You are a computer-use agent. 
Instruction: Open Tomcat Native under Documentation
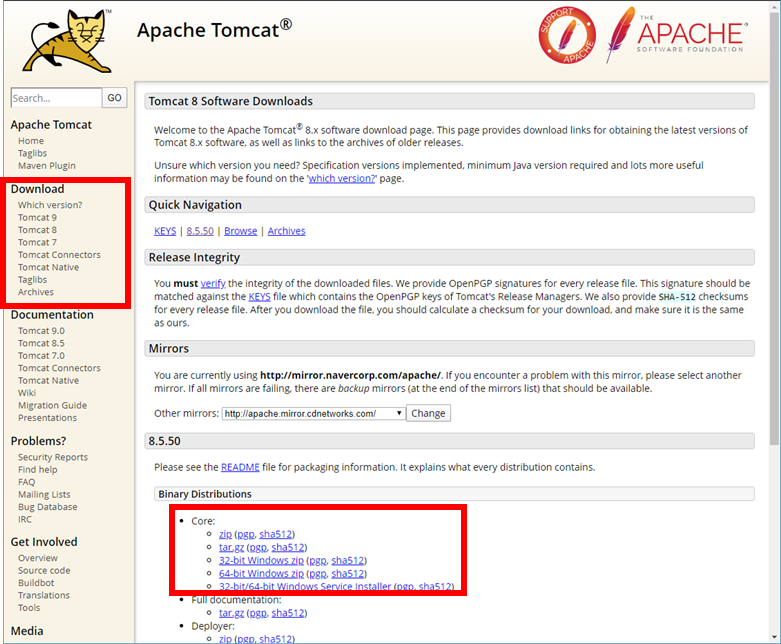pyautogui.click(x=48, y=381)
